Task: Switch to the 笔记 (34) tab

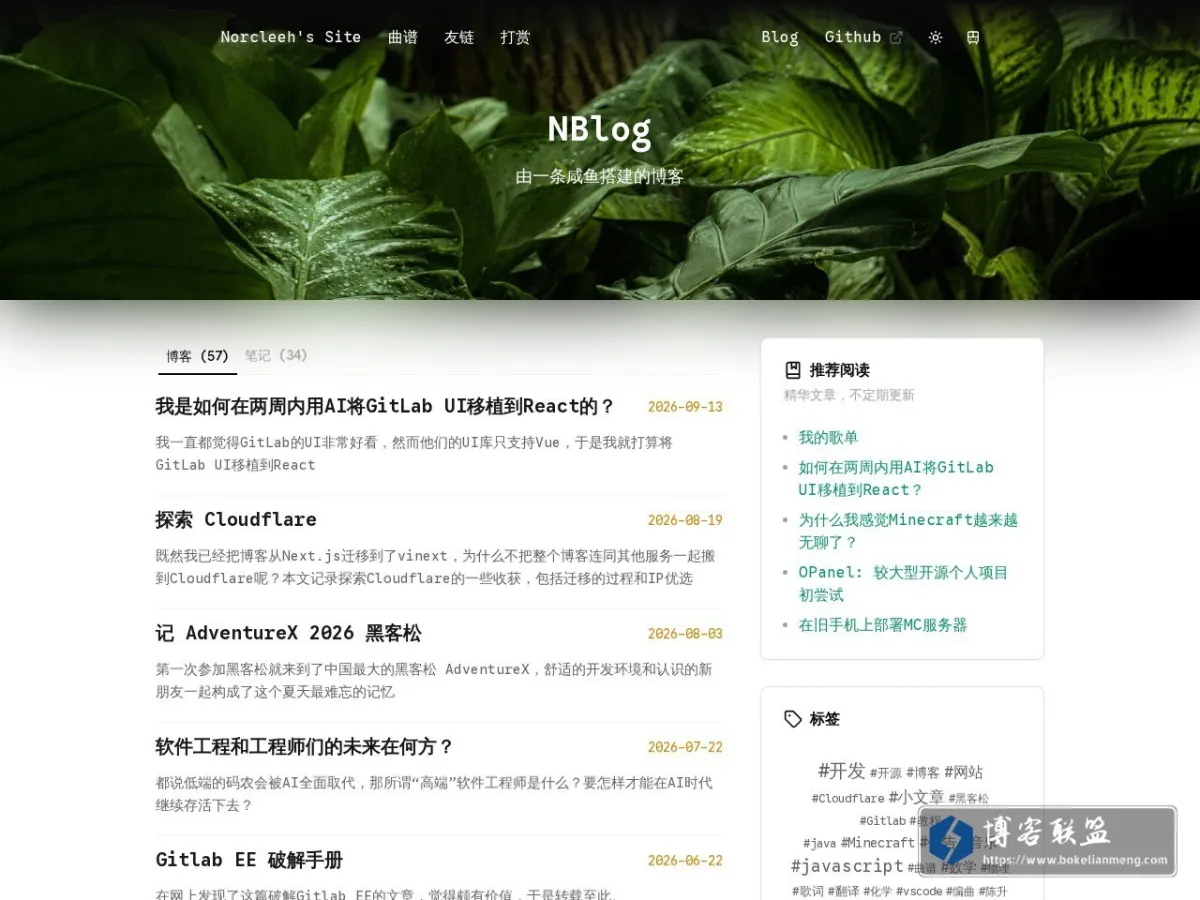Action: 276,355
